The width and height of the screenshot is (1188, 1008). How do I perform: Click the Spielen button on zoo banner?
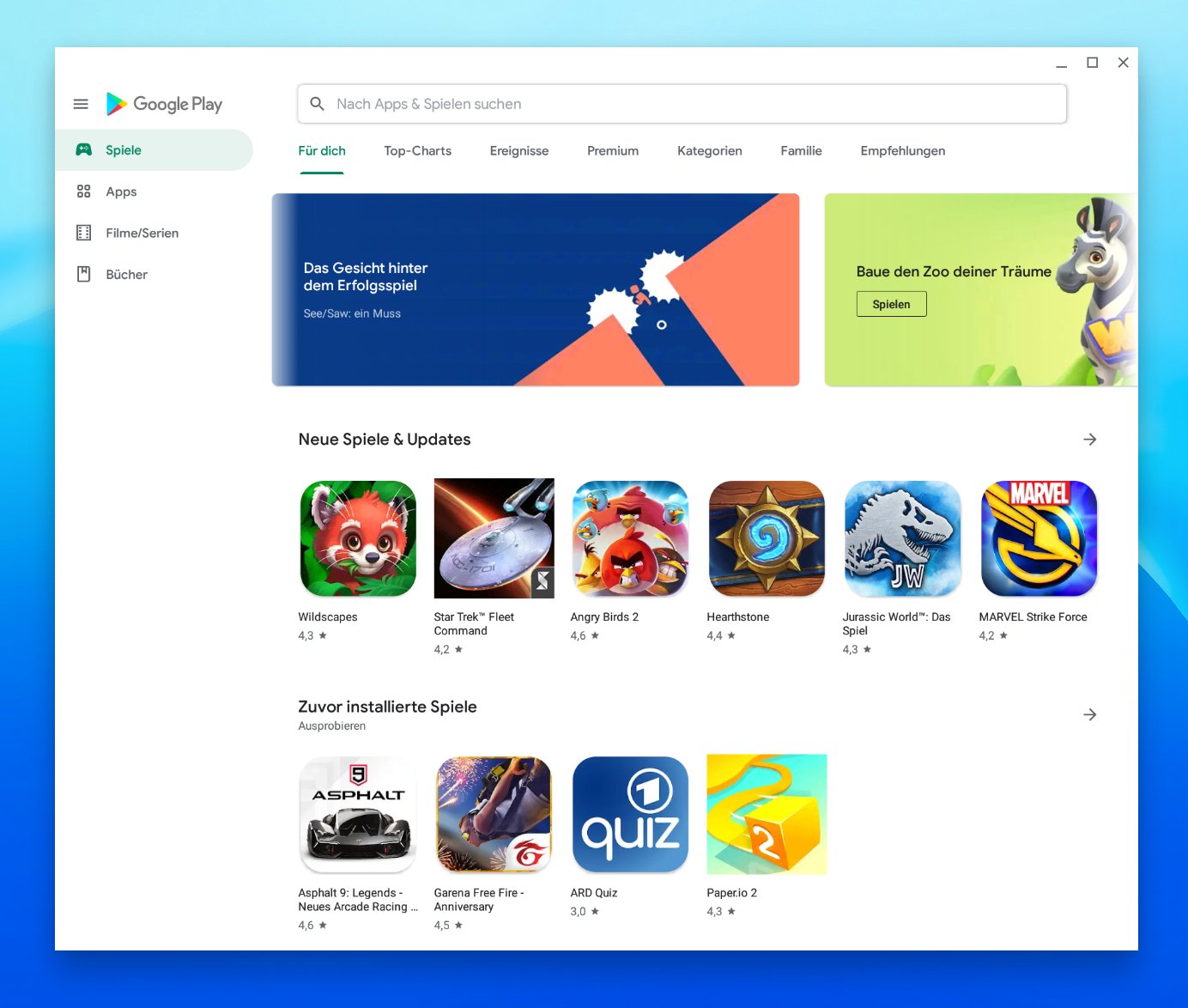pyautogui.click(x=891, y=304)
